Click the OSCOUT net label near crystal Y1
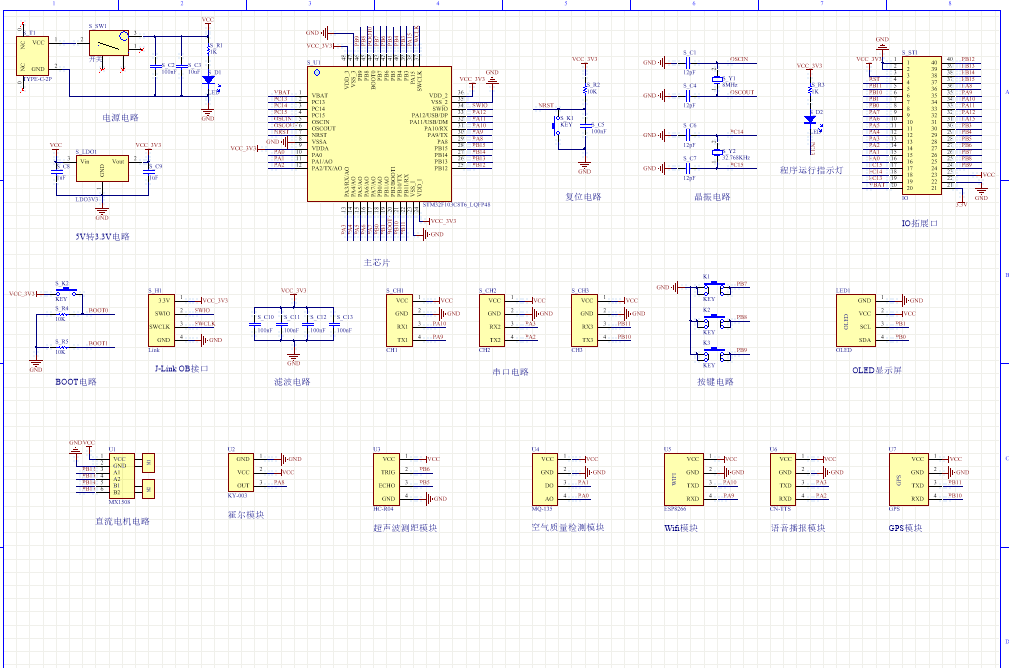 coord(742,92)
